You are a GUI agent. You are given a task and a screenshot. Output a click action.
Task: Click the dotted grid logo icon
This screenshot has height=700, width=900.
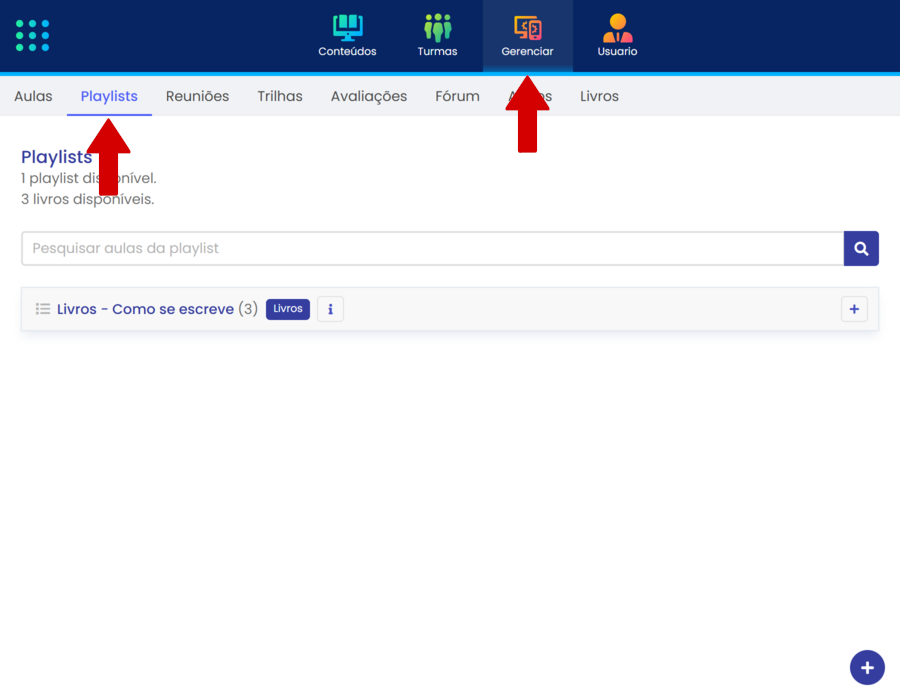point(33,35)
